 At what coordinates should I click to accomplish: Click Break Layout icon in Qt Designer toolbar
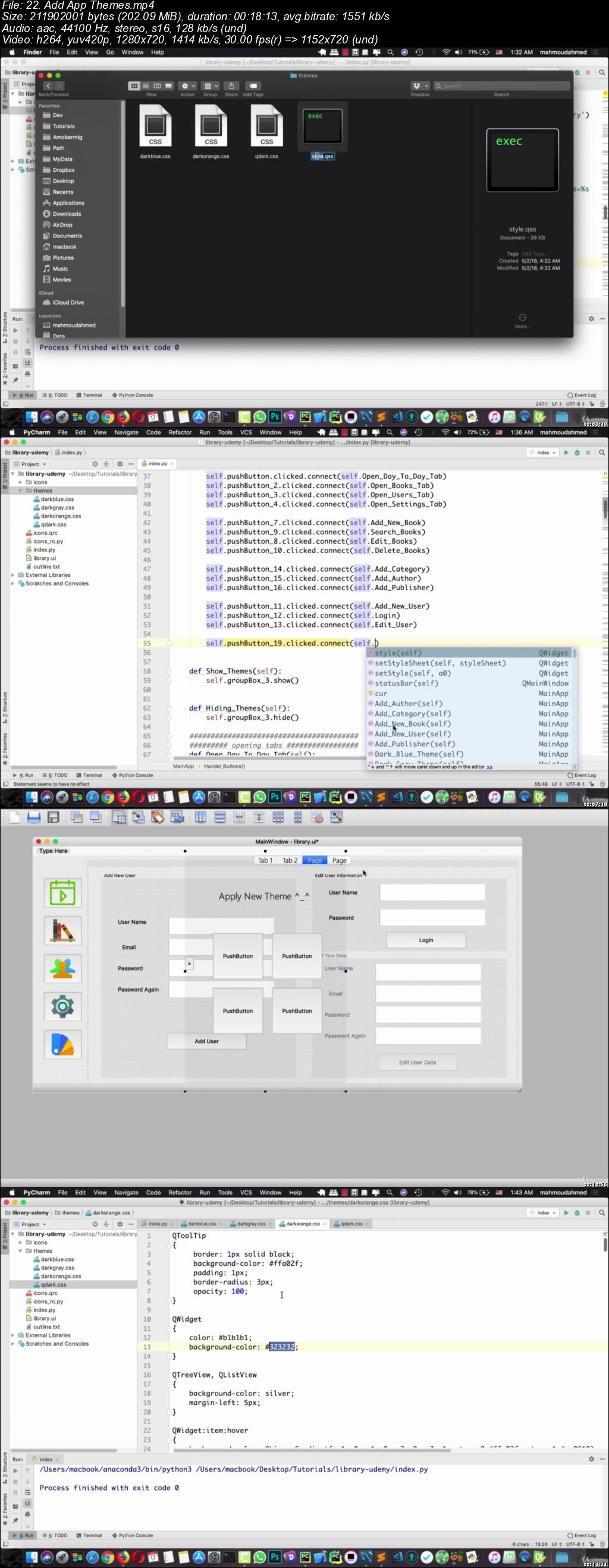pyautogui.click(x=317, y=817)
